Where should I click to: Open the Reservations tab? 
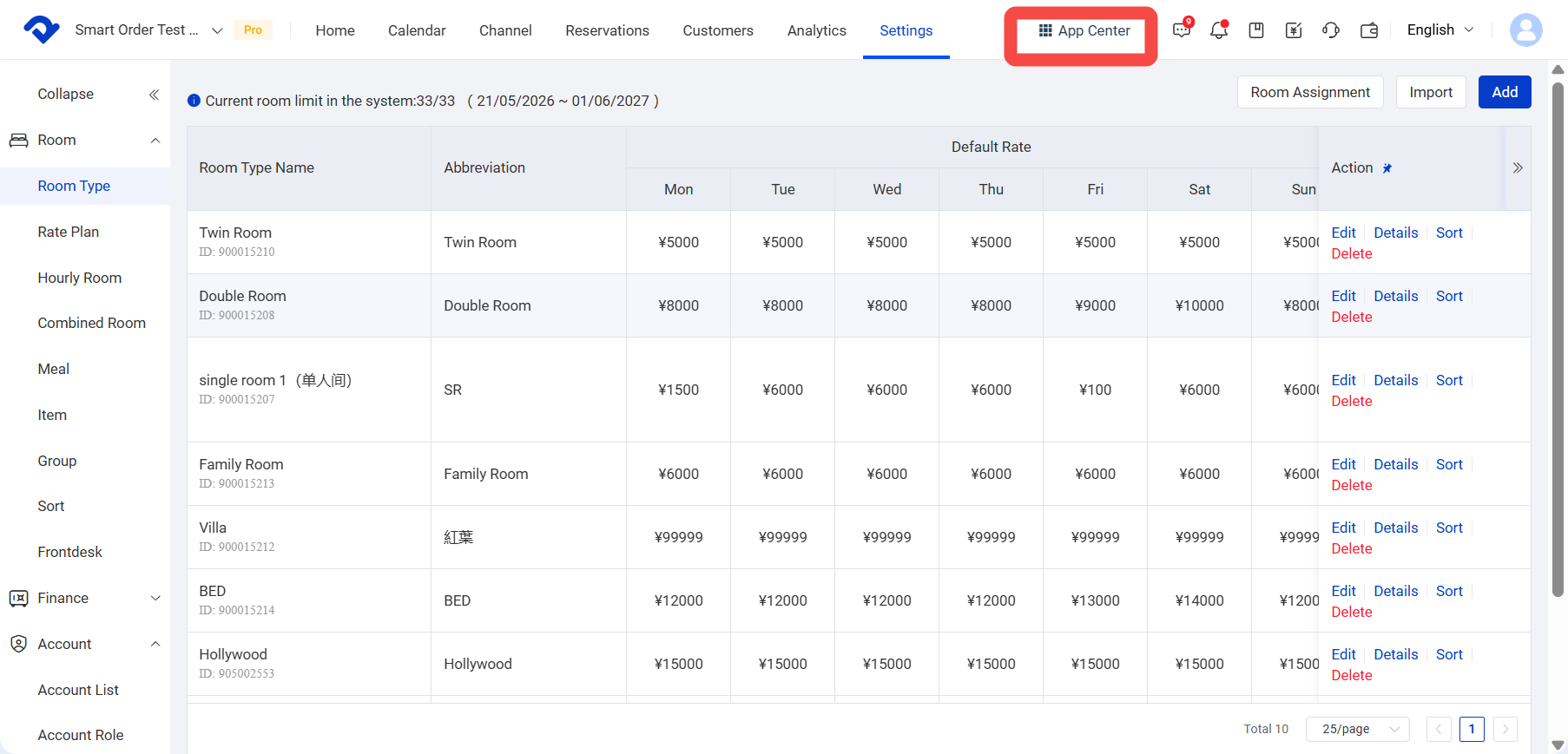pos(607,30)
